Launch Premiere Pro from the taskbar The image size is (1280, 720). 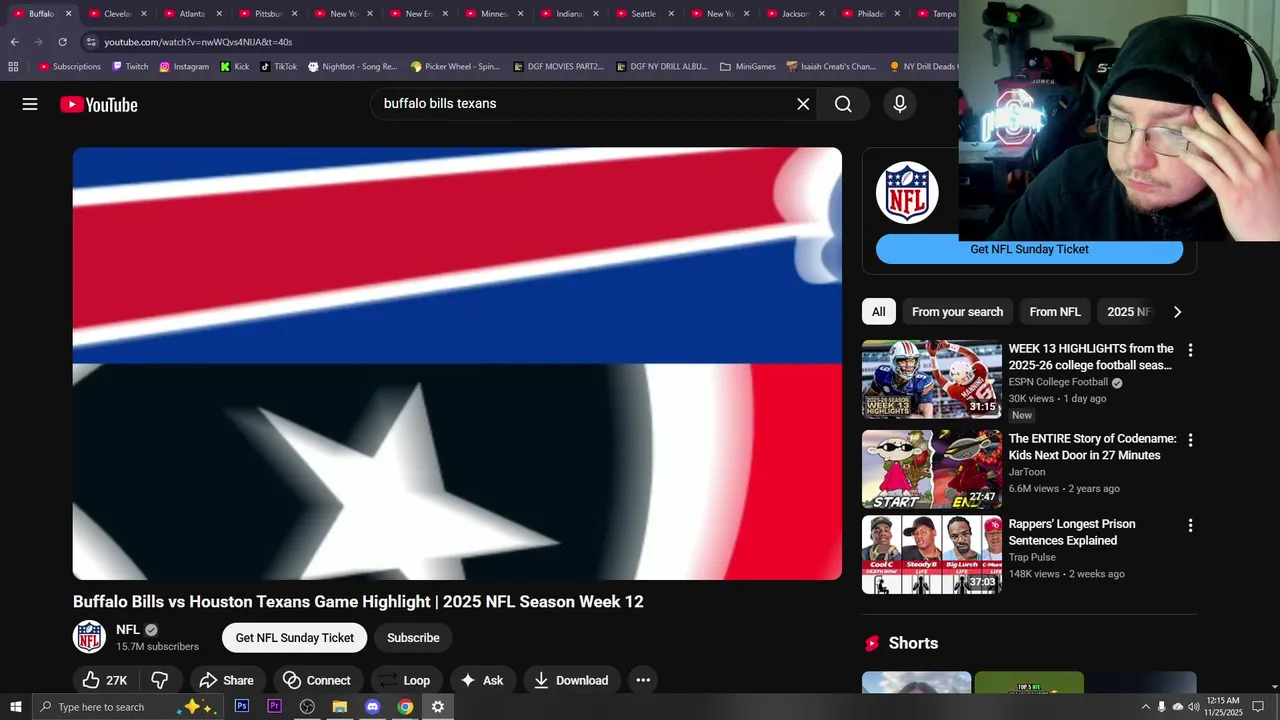pyautogui.click(x=274, y=707)
